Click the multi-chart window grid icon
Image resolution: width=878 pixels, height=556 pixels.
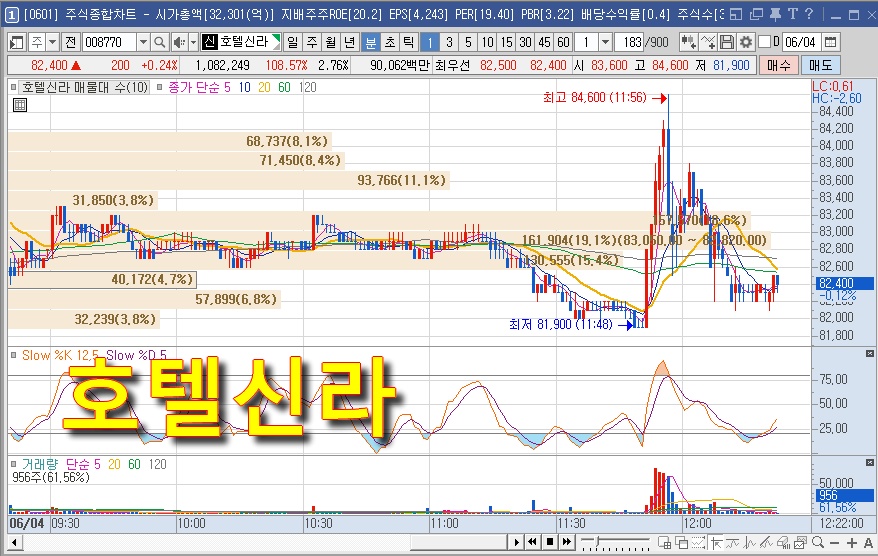coord(665,542)
